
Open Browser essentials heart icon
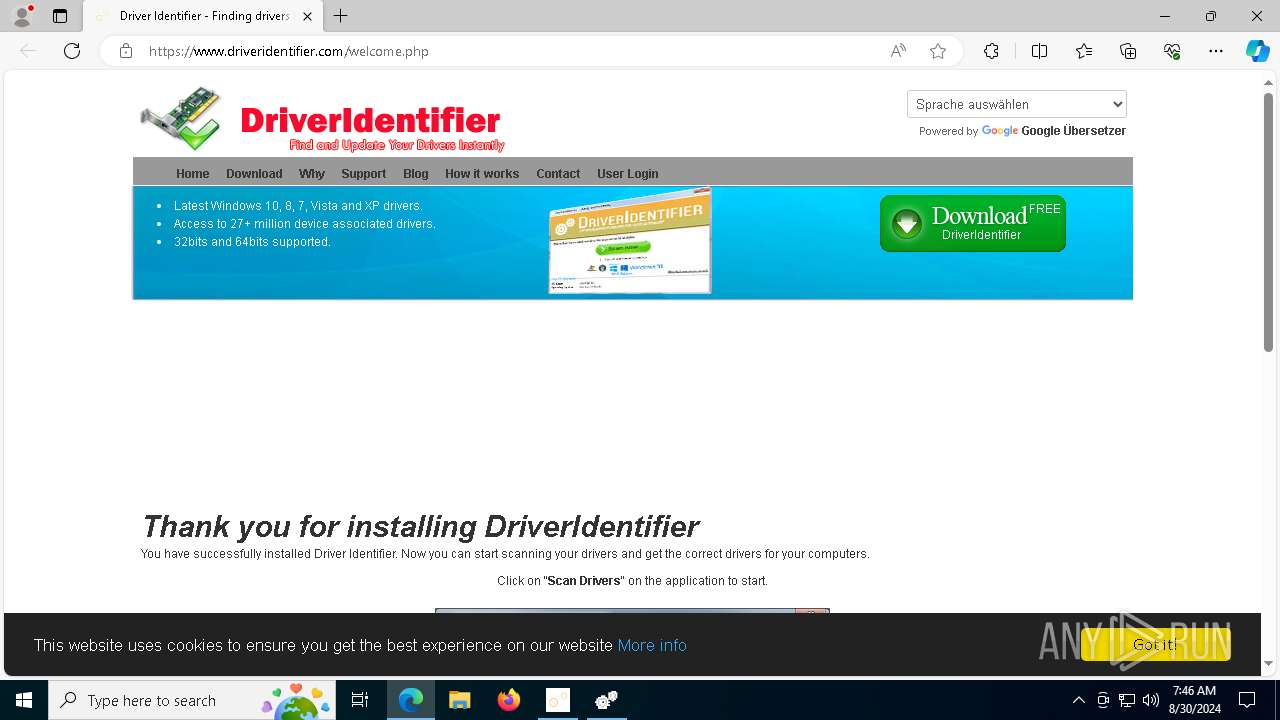point(1172,51)
